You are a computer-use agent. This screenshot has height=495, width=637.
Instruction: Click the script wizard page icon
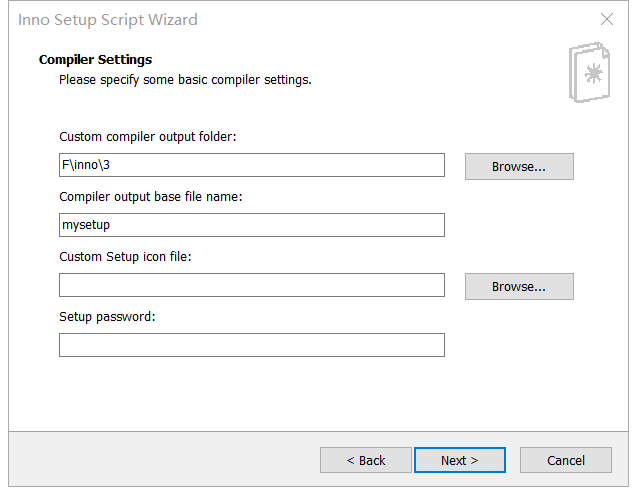(x=589, y=72)
